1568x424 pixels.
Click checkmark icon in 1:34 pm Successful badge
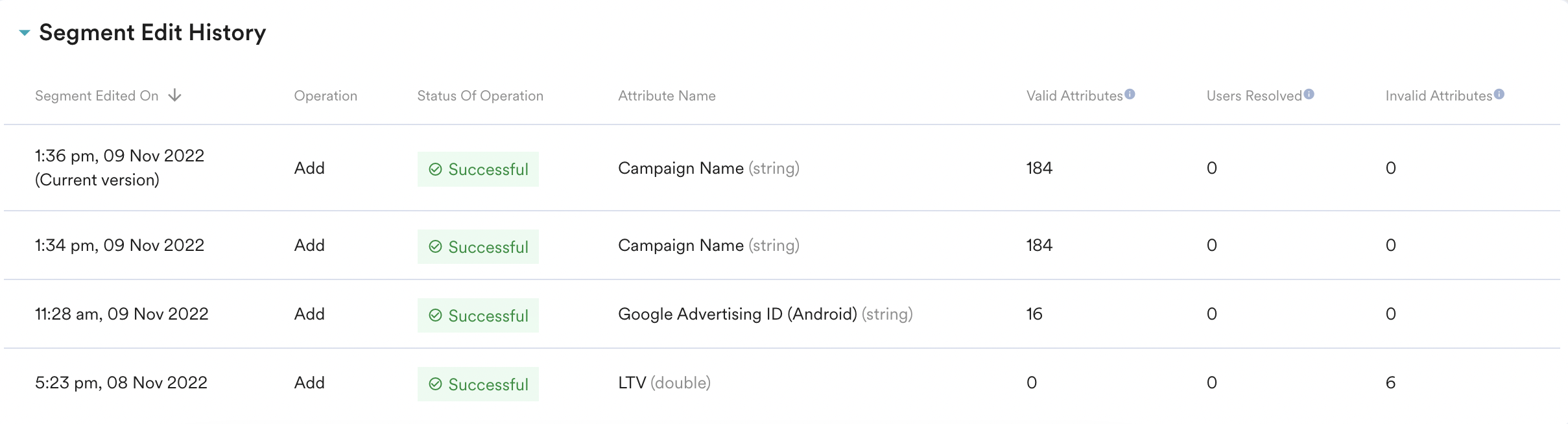[435, 247]
